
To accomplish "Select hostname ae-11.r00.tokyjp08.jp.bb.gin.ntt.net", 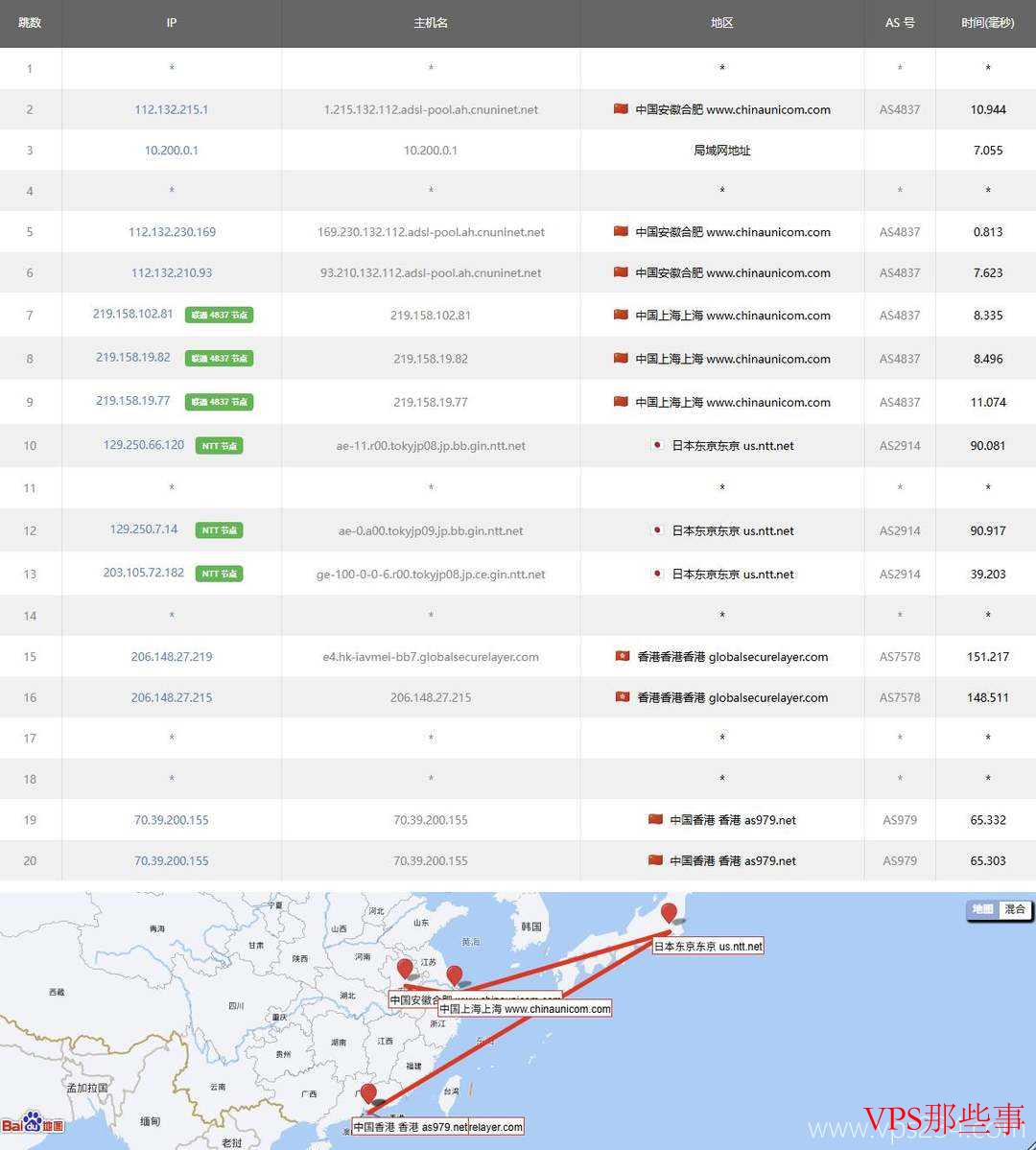I will pyautogui.click(x=431, y=445).
